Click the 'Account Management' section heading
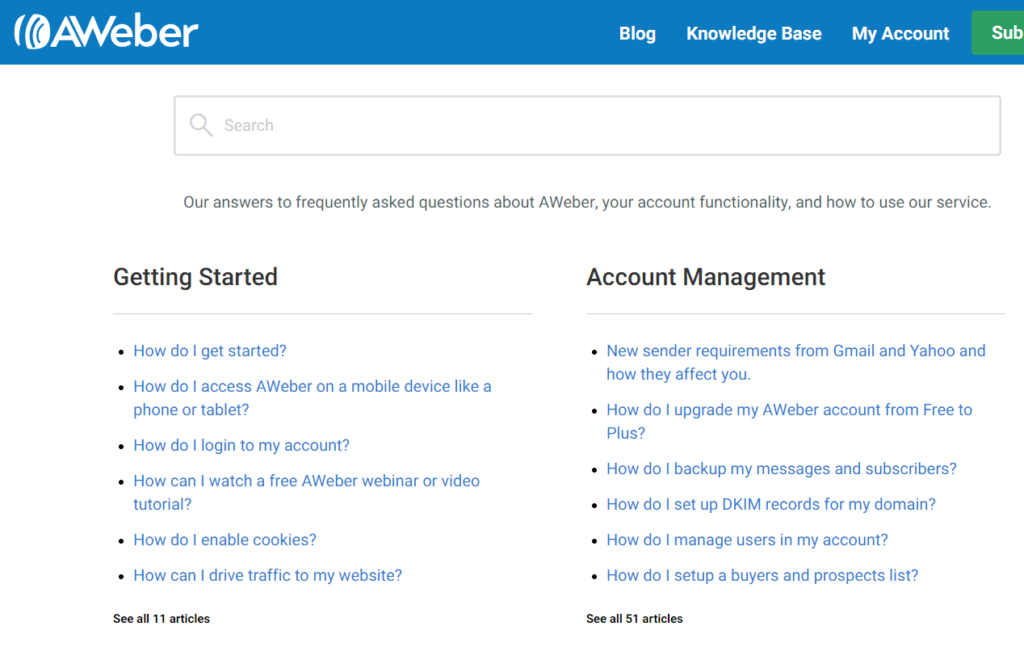Screen dimensions: 1024x664 click(x=705, y=277)
